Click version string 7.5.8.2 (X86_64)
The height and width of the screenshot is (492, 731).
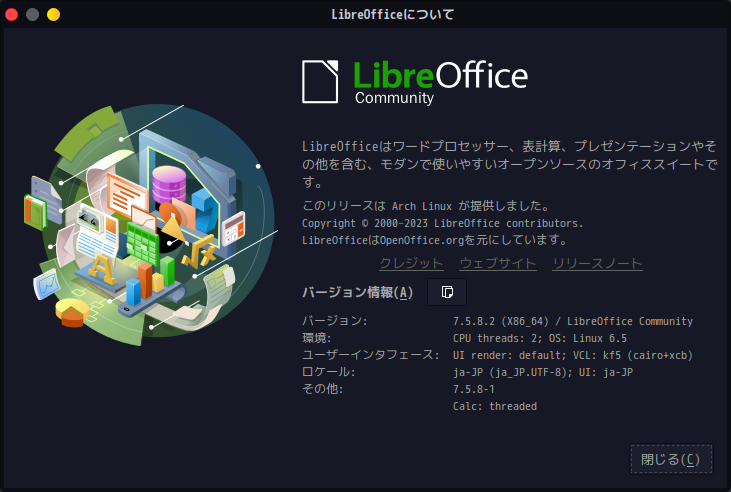coord(501,321)
